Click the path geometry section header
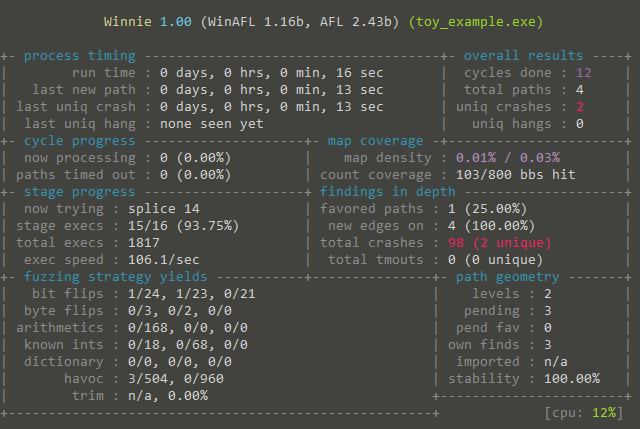This screenshot has width=640, height=429. [507, 277]
